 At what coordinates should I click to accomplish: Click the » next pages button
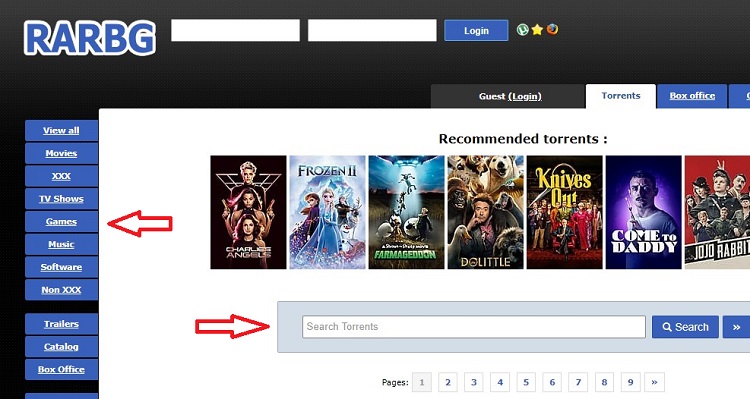pos(654,382)
